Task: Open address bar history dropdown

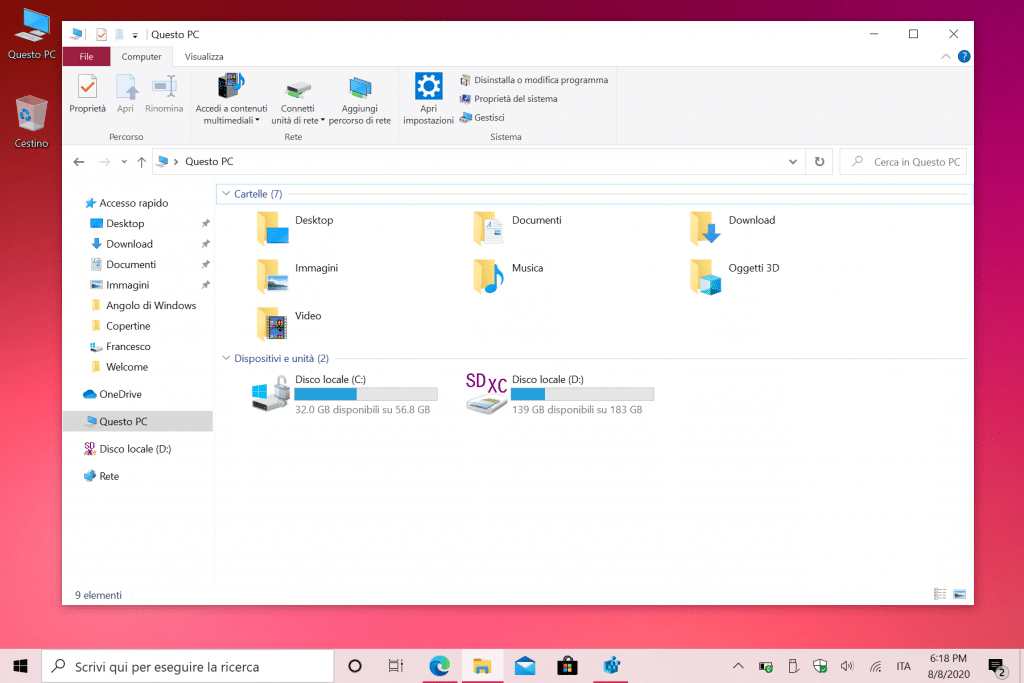Action: 793,162
